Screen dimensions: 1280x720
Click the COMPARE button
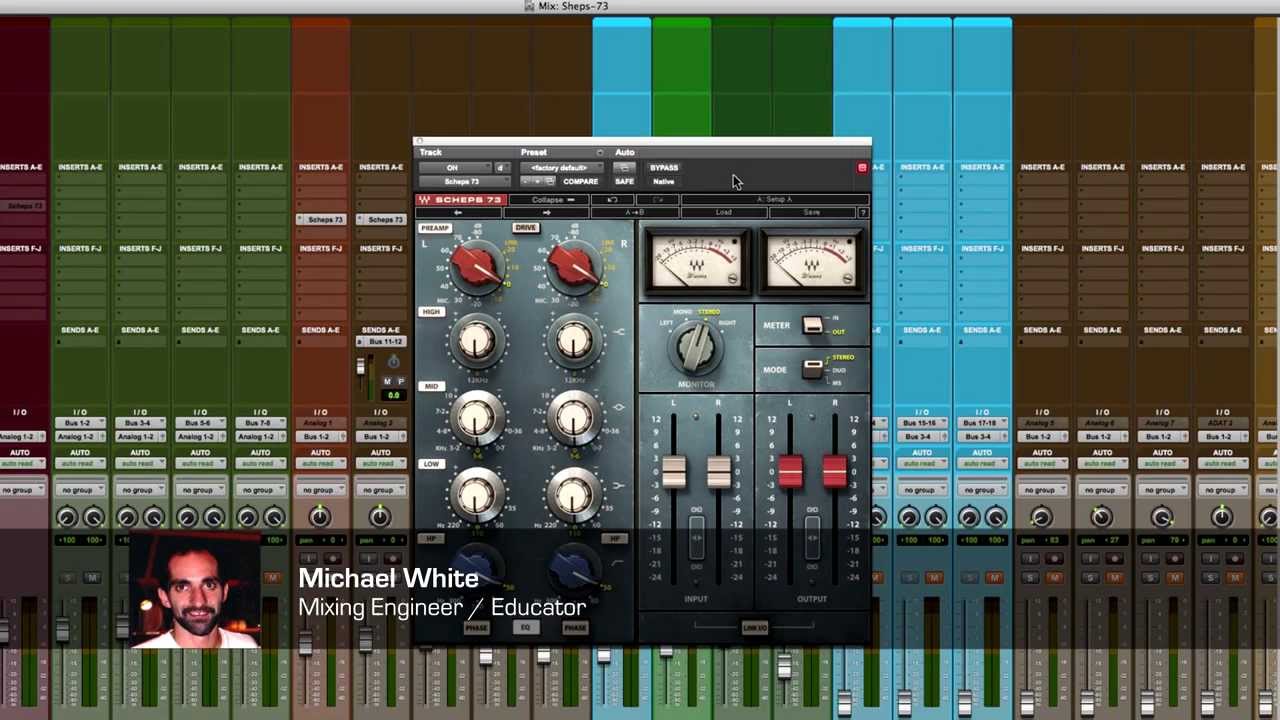pos(580,182)
